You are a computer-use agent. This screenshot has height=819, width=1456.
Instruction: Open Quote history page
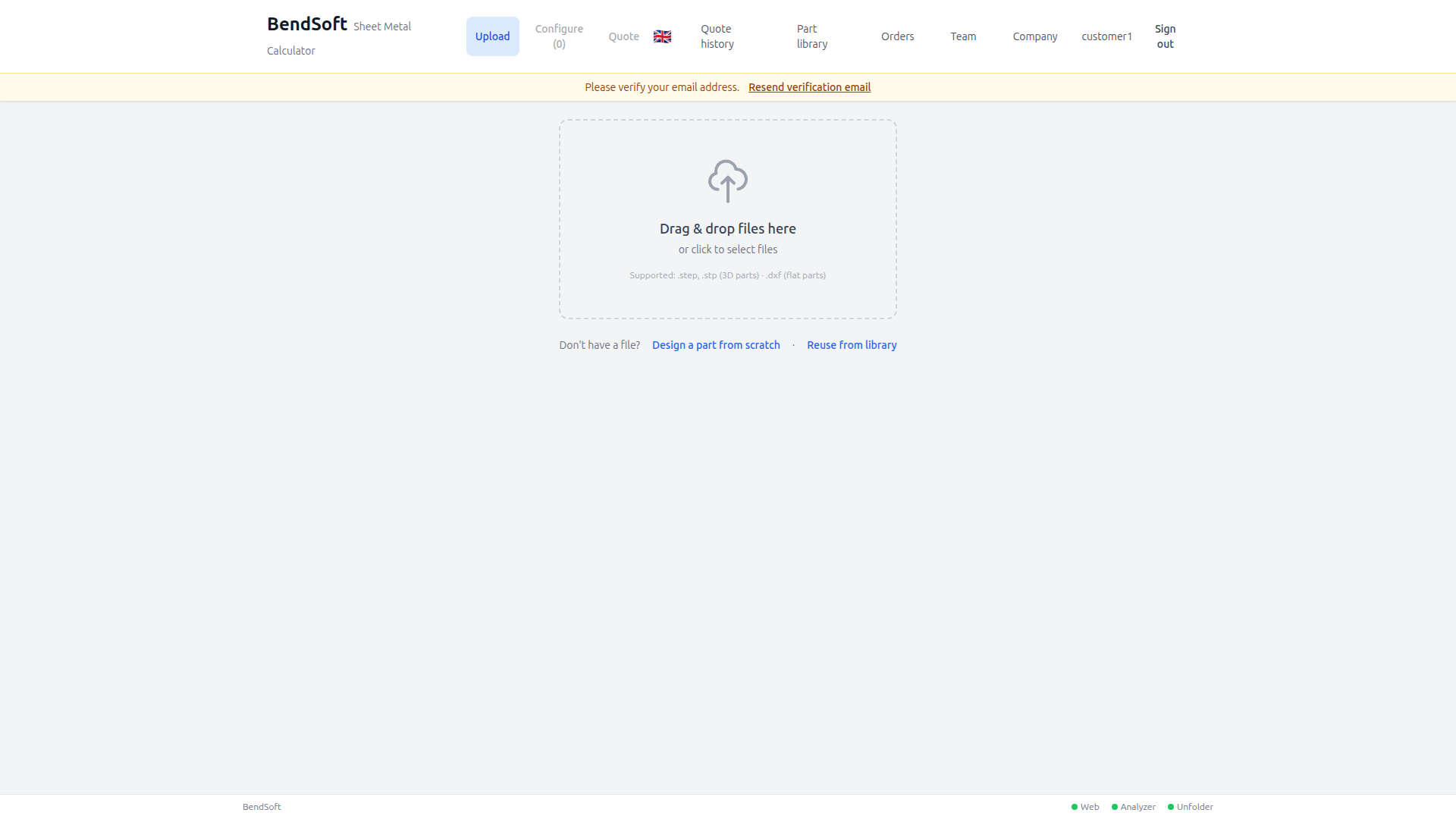click(717, 36)
